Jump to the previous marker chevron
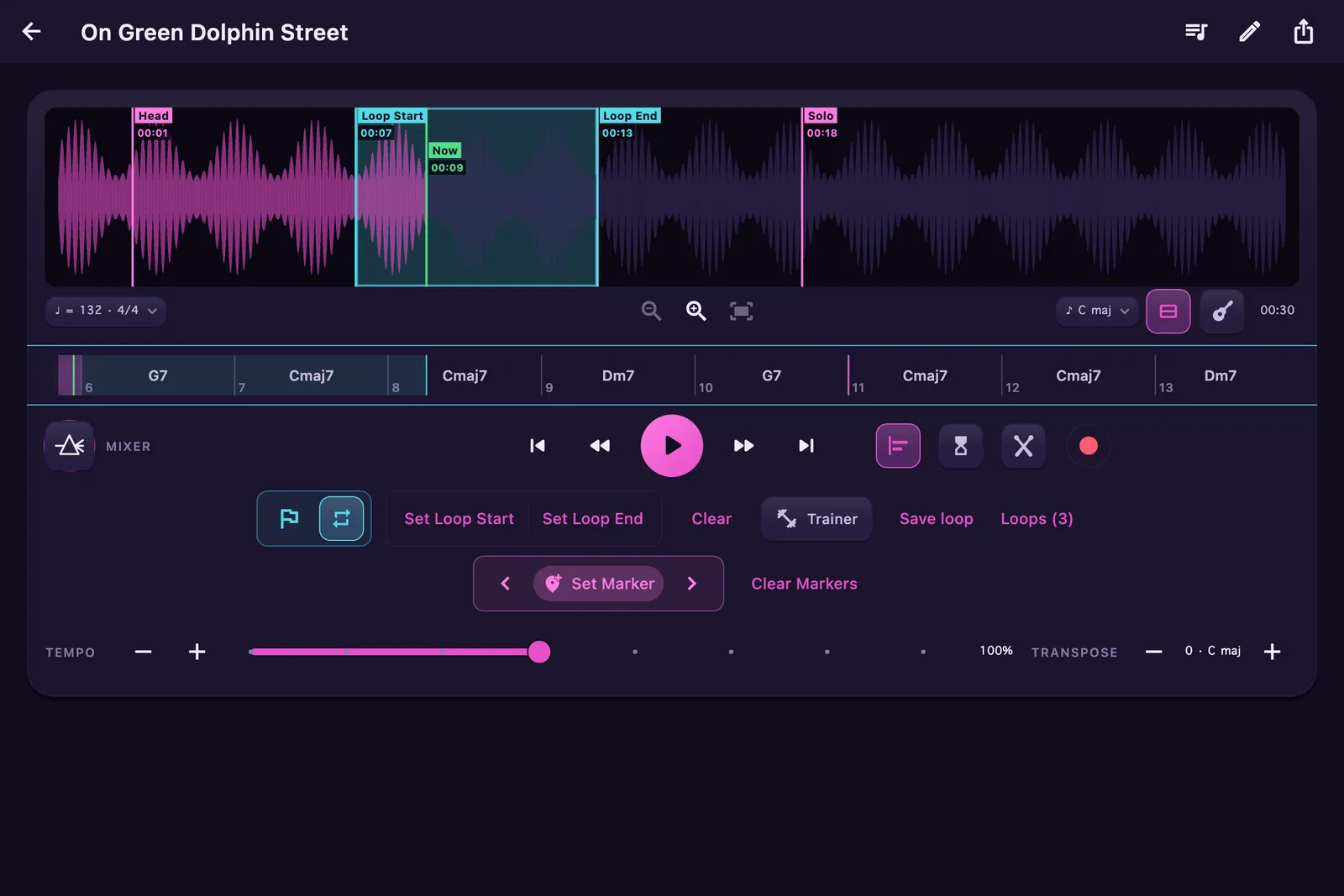 (x=505, y=584)
